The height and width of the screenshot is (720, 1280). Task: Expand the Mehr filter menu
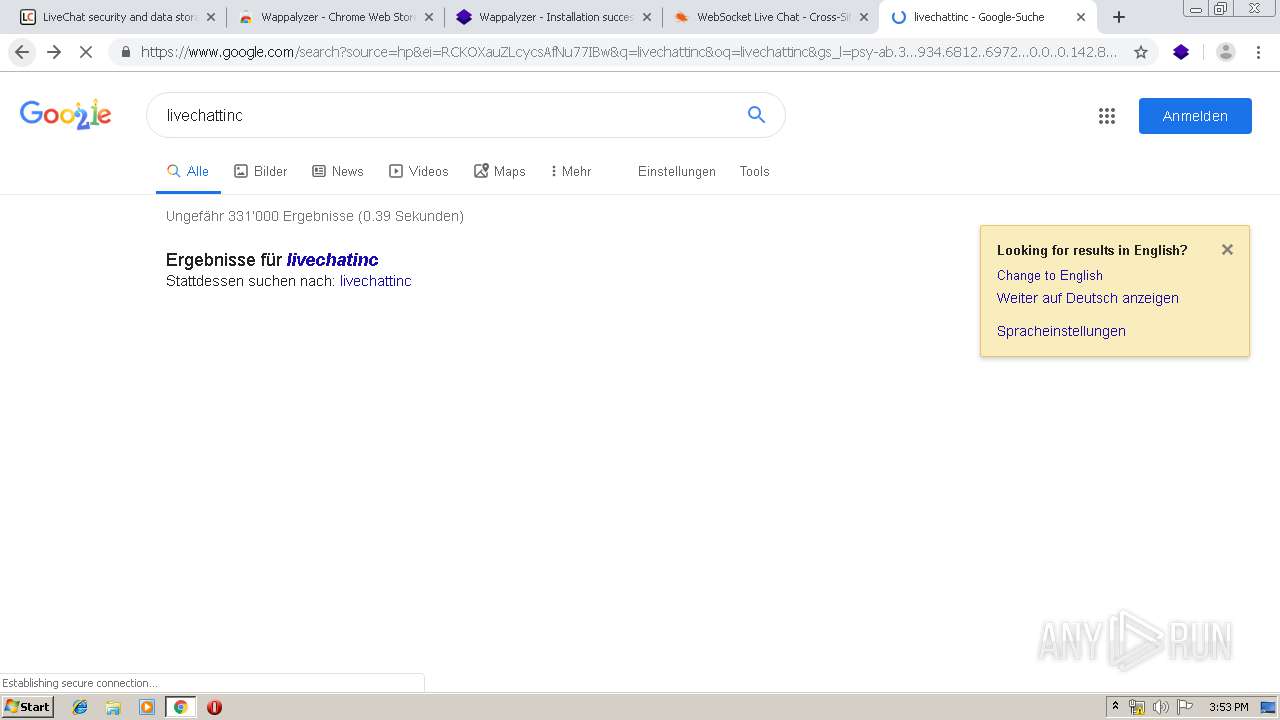tap(571, 171)
